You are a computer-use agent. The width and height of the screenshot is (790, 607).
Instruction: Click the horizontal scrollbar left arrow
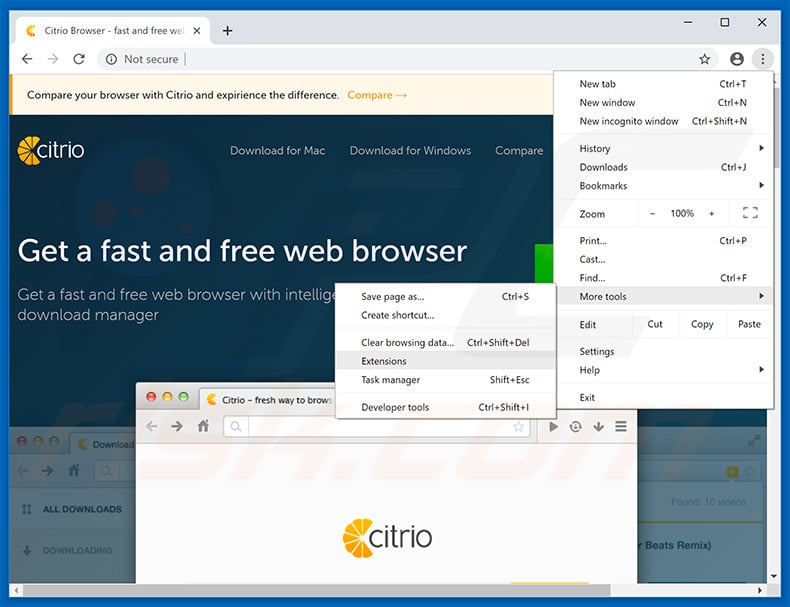click(x=16, y=590)
